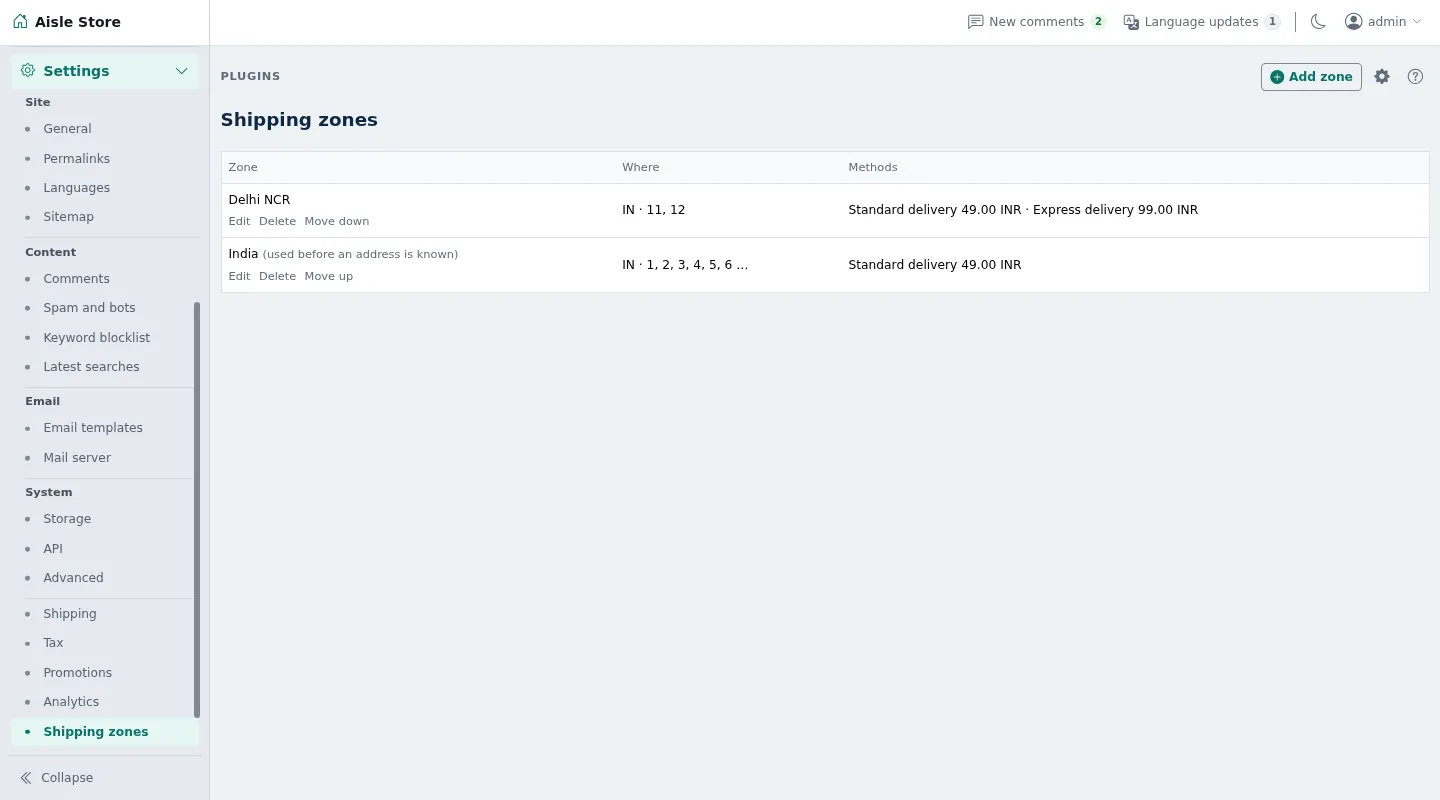
Task: Open Comments settings
Action: (76, 279)
